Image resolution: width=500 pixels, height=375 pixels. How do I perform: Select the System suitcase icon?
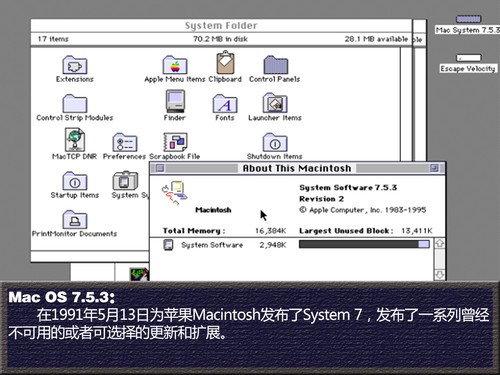point(125,181)
